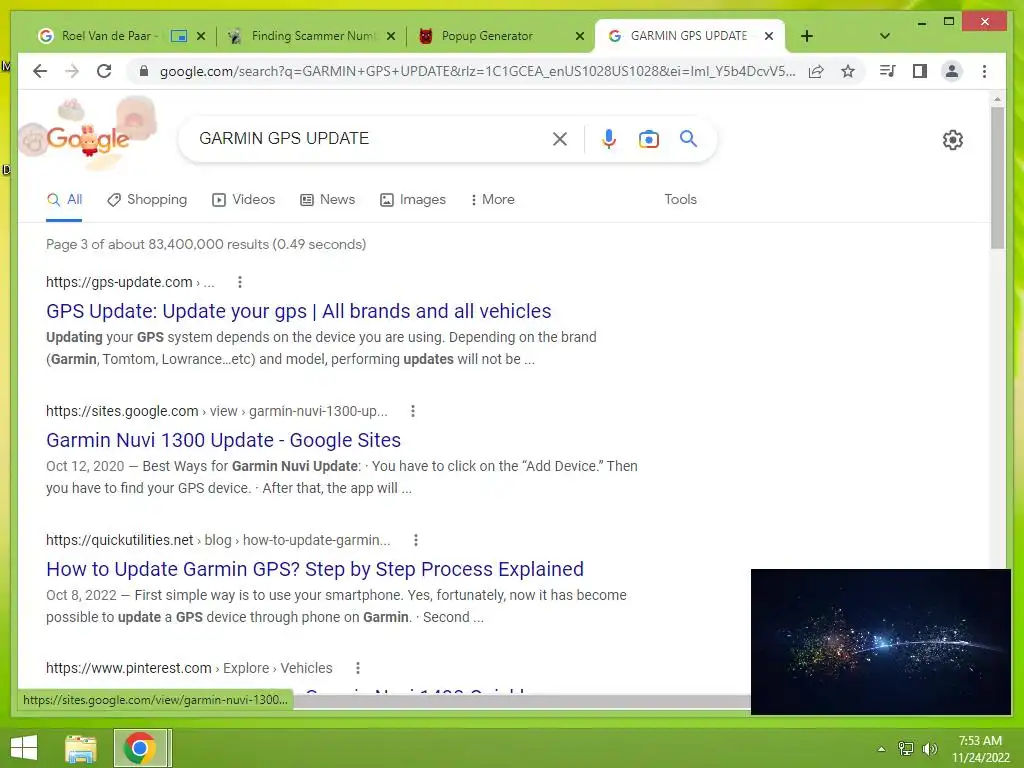This screenshot has height=768, width=1024.
Task: Open the media control icon
Action: tap(888, 71)
